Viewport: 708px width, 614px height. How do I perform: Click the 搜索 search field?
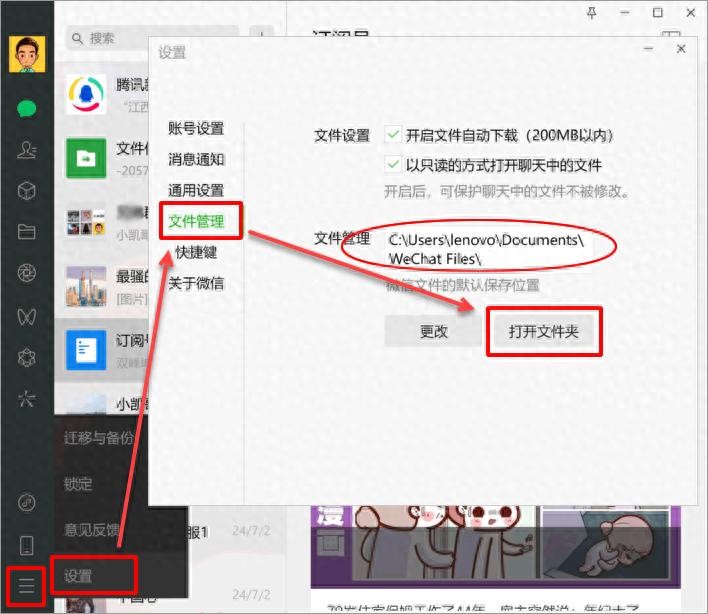click(150, 38)
